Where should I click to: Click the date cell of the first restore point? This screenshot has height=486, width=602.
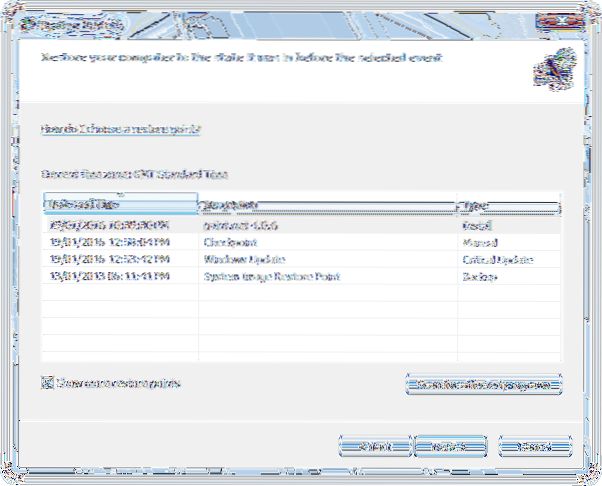(110, 225)
